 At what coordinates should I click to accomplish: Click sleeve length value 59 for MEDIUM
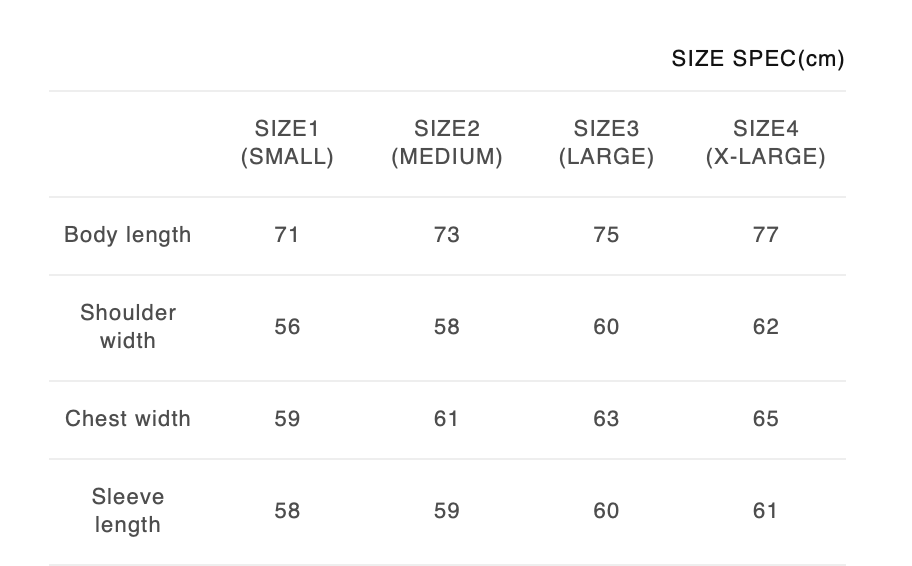tap(447, 511)
